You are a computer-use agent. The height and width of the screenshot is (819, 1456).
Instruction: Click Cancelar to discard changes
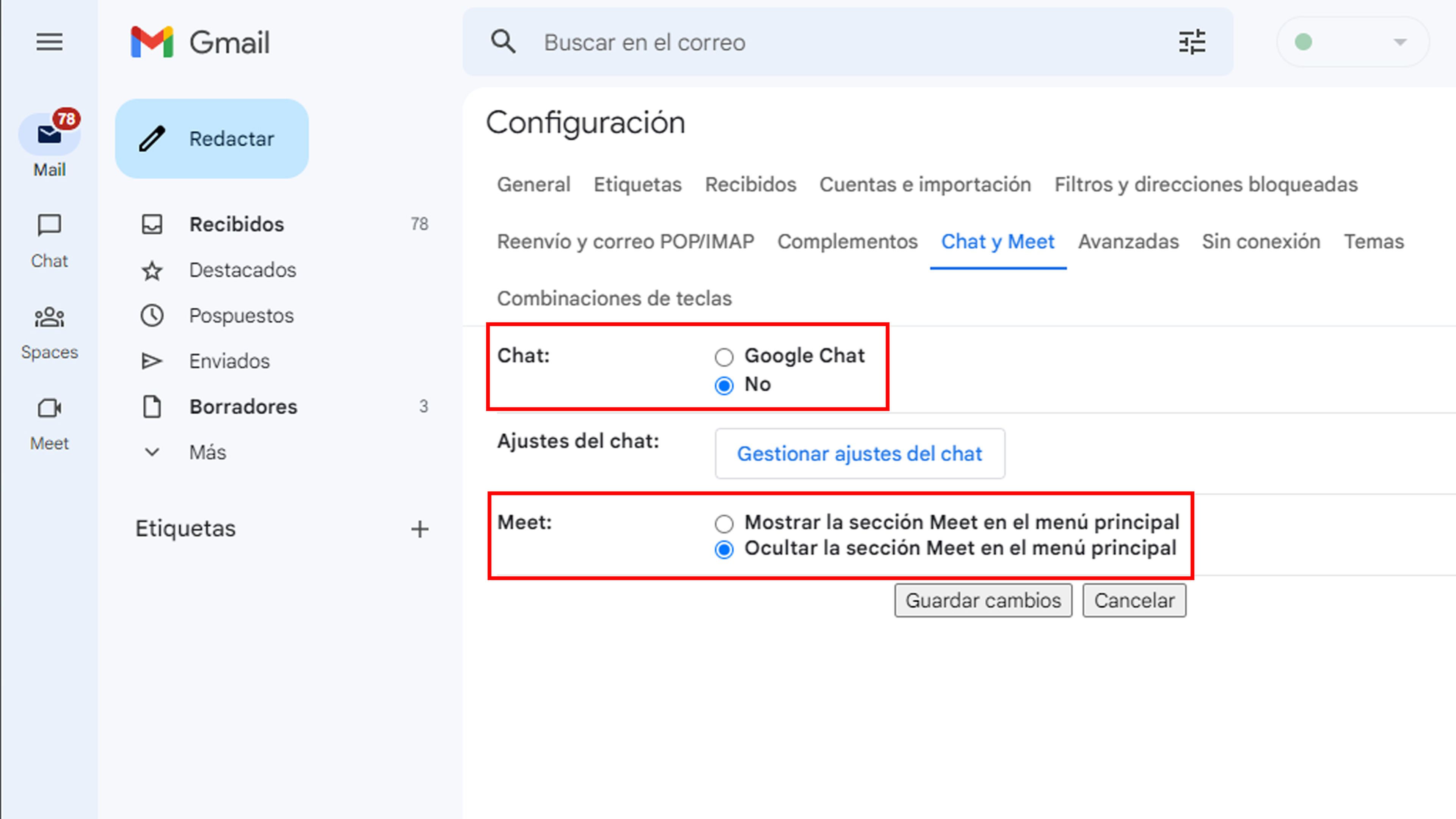click(1134, 600)
